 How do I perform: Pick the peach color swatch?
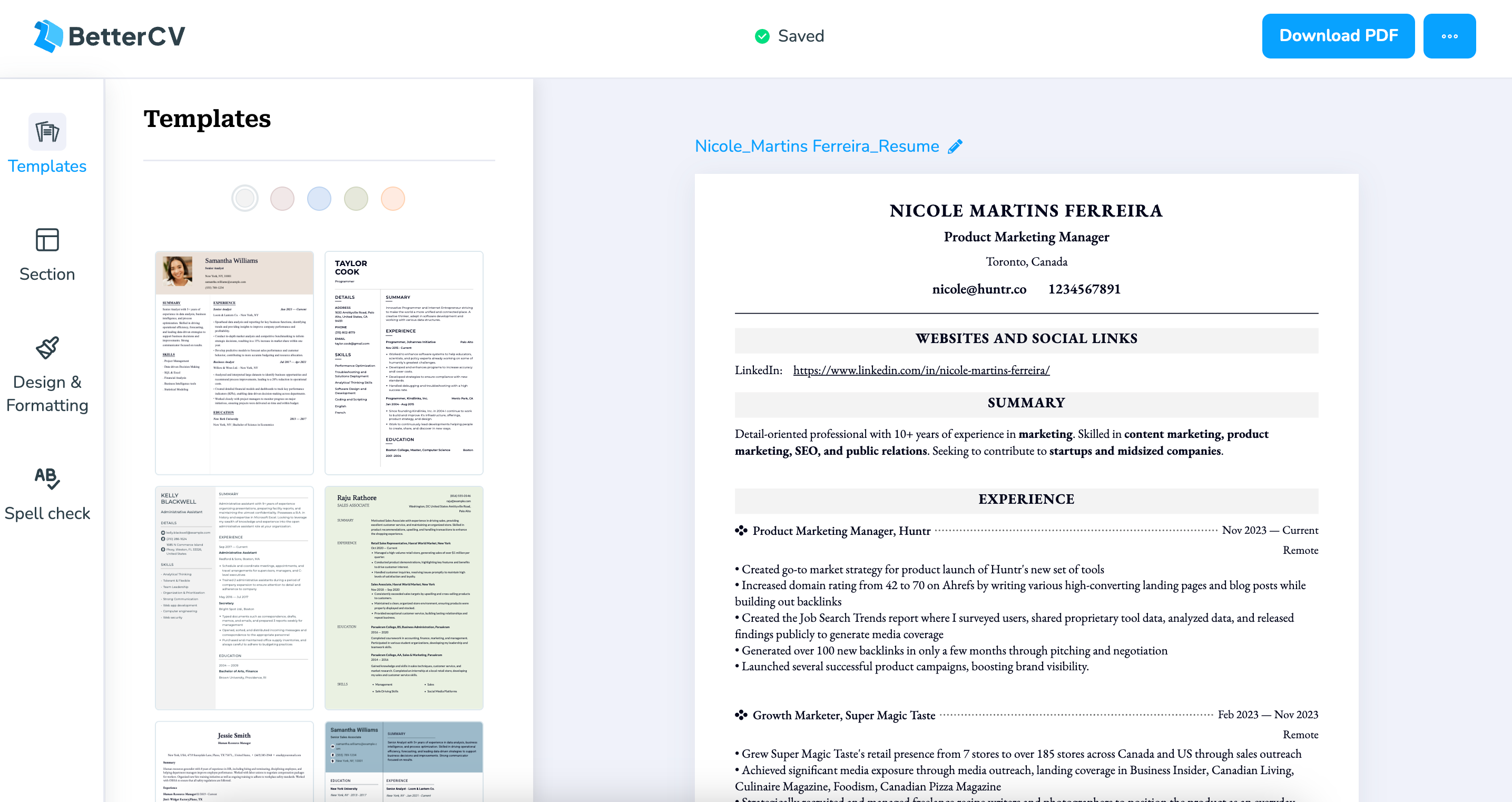[x=393, y=199]
